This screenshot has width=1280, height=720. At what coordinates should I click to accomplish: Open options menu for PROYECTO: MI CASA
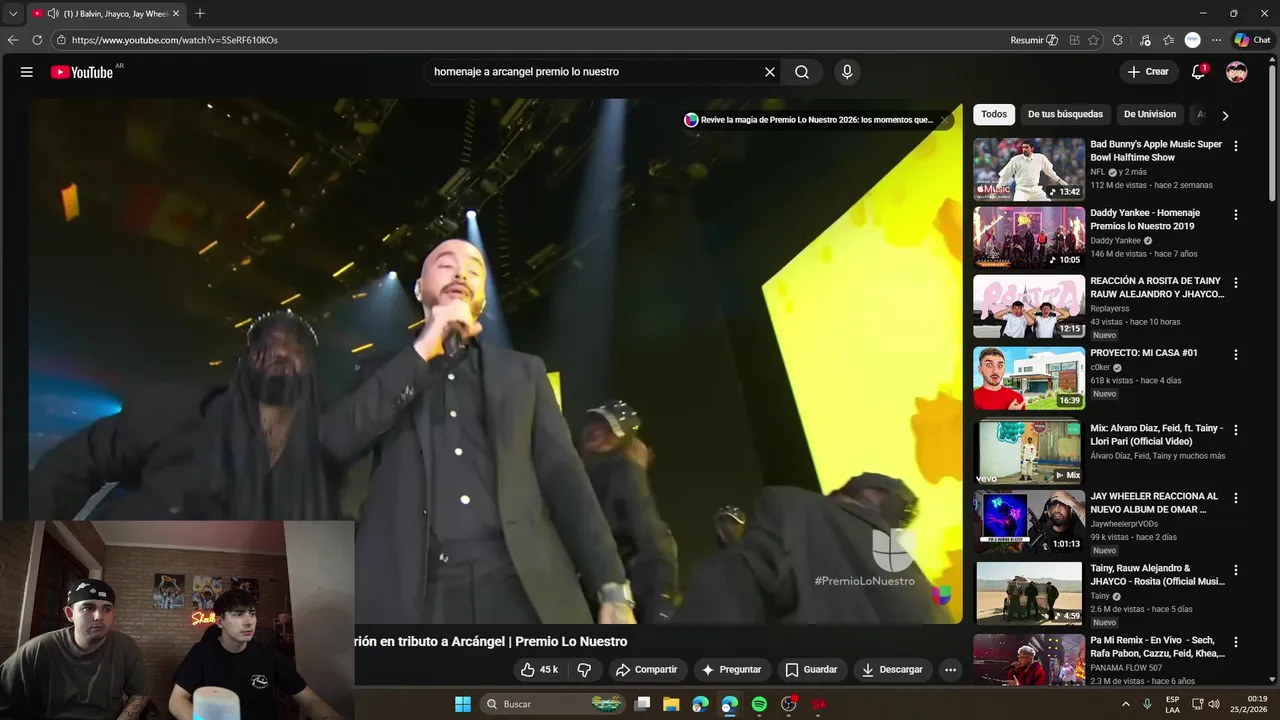coord(1236,355)
